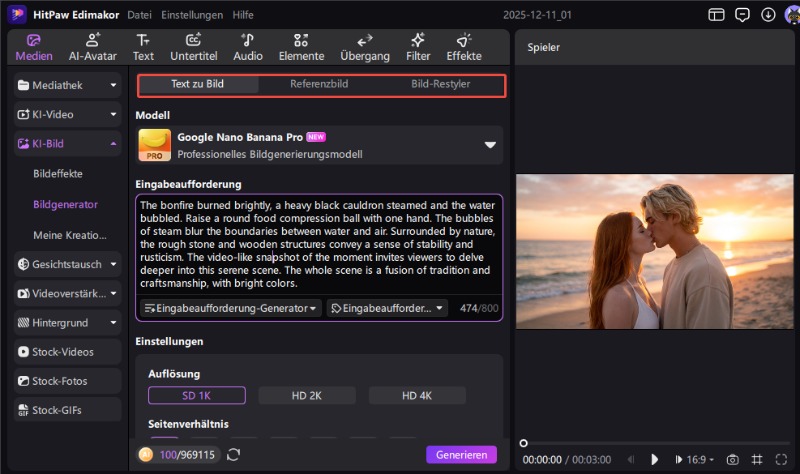Screen dimensions: 800x474
Task: Toggle the player grid overlay icon
Action: tap(757, 460)
